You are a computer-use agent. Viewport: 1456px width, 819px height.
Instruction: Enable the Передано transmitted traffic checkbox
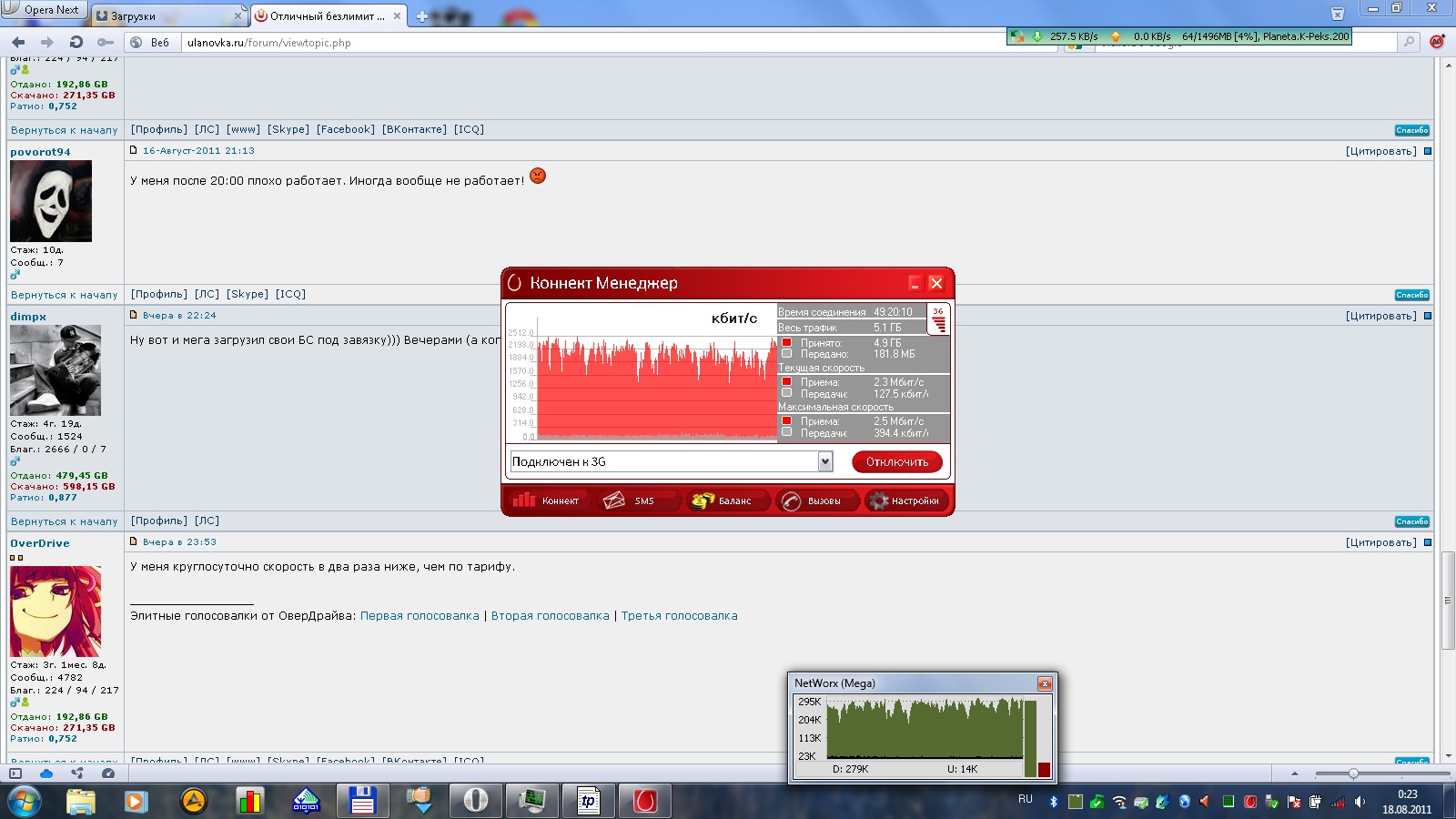coord(787,354)
